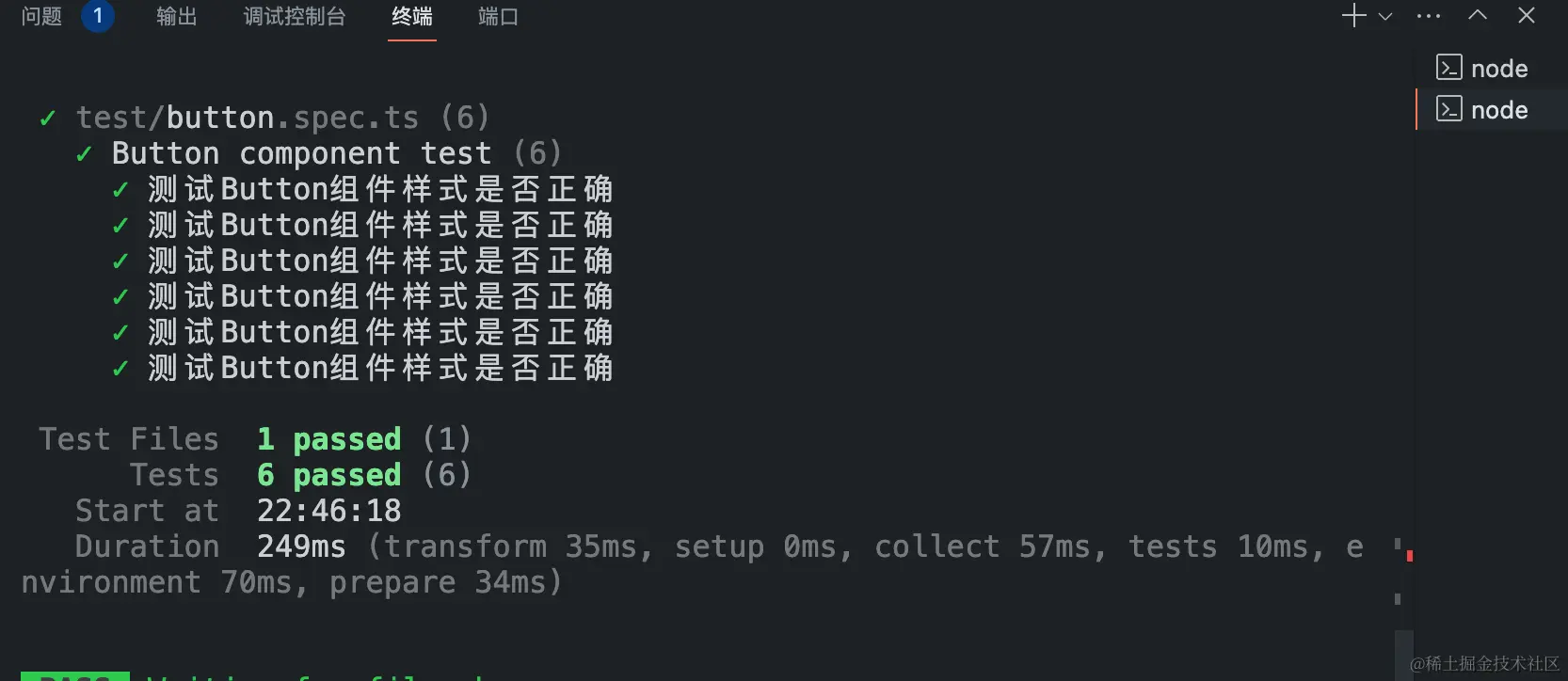Expand the new terminal profile dropdown chevron
The image size is (1568, 681).
1385,16
